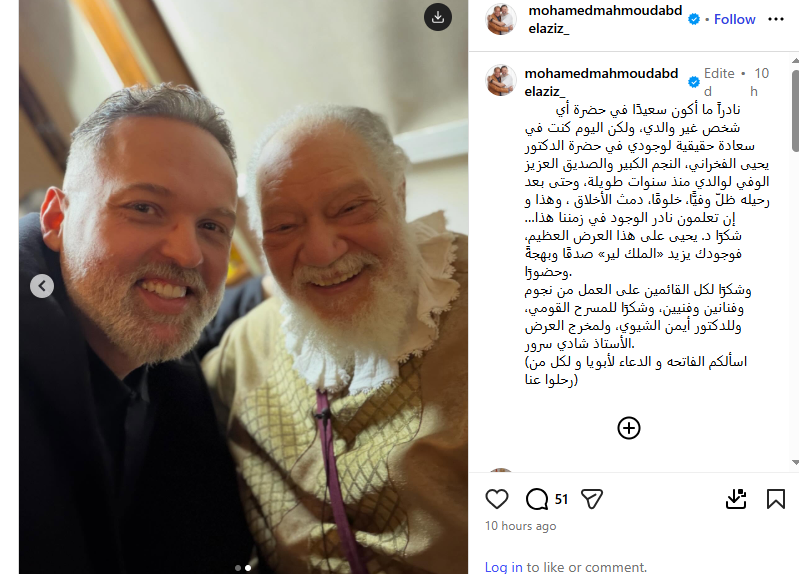The height and width of the screenshot is (574, 799).
Task: Follow the mohamedmahmoudabdelaziz_ account
Action: pos(734,19)
